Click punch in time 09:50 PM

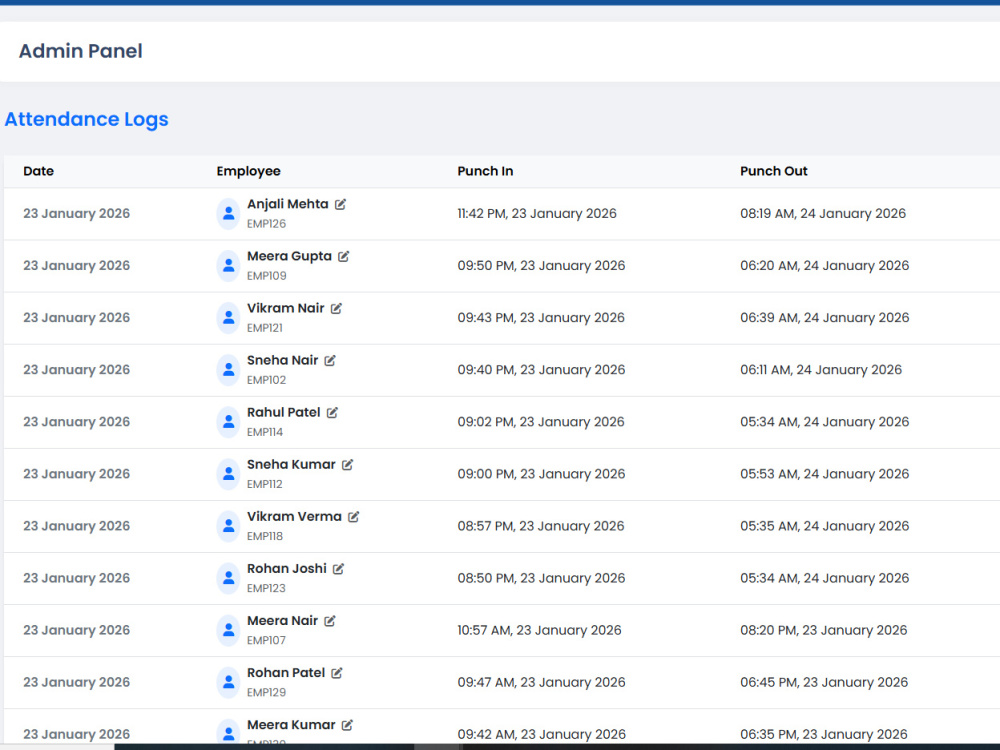[x=541, y=266]
